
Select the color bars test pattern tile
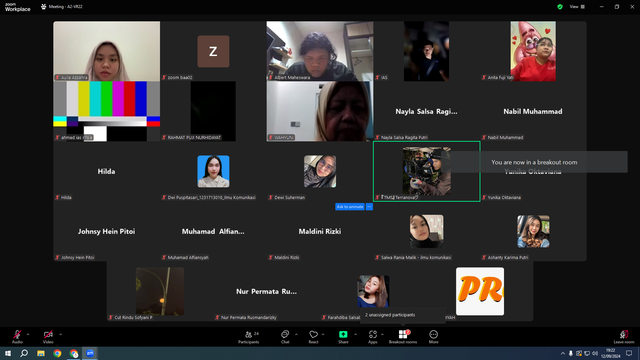click(107, 111)
